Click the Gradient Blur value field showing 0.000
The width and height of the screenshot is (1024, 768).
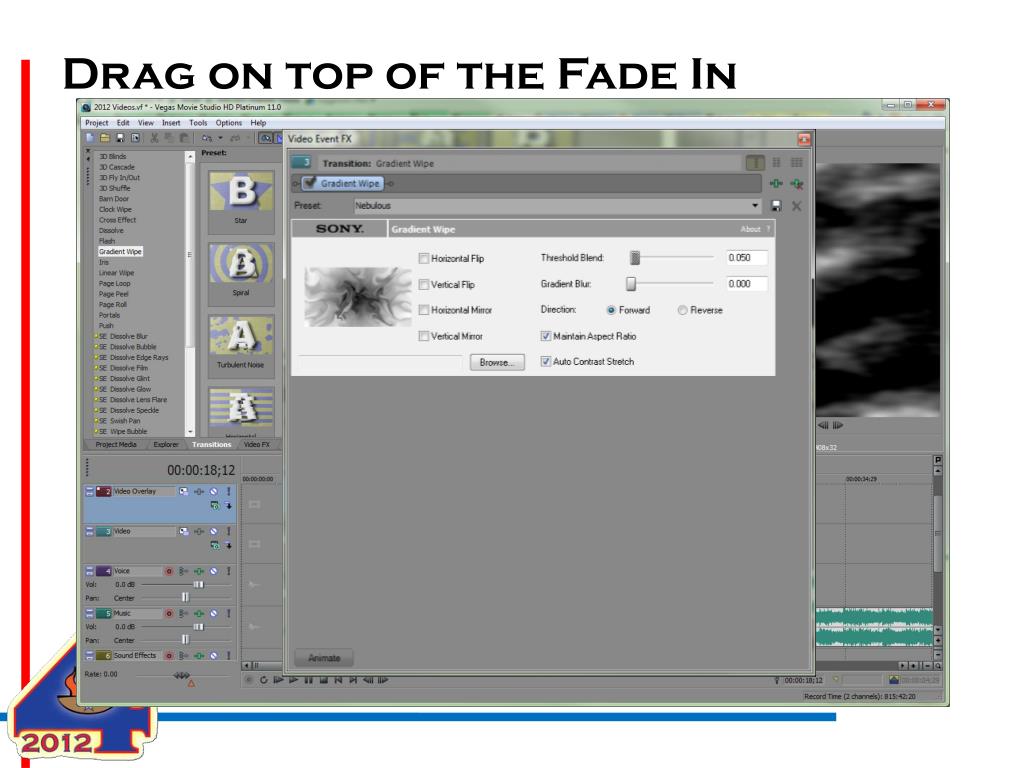[746, 284]
